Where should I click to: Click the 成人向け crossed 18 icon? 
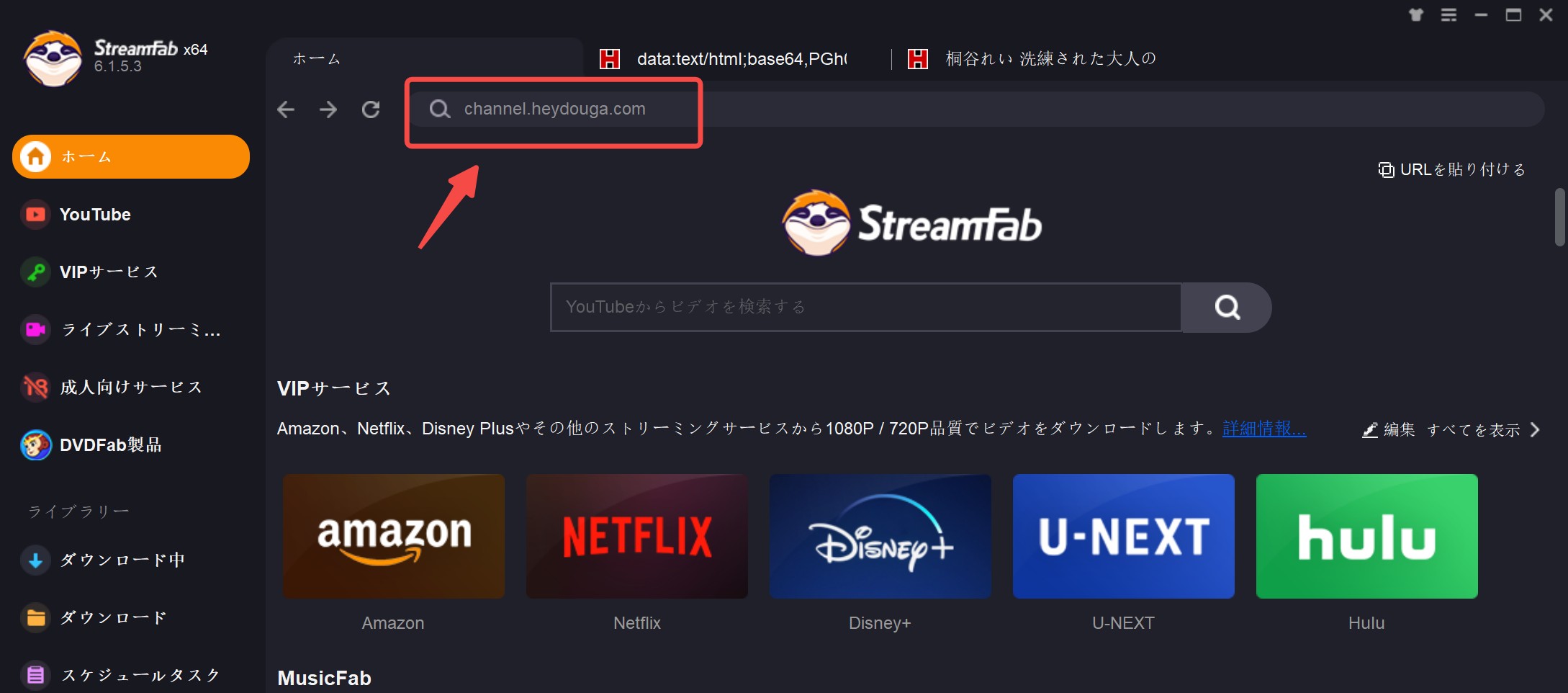pos(35,388)
